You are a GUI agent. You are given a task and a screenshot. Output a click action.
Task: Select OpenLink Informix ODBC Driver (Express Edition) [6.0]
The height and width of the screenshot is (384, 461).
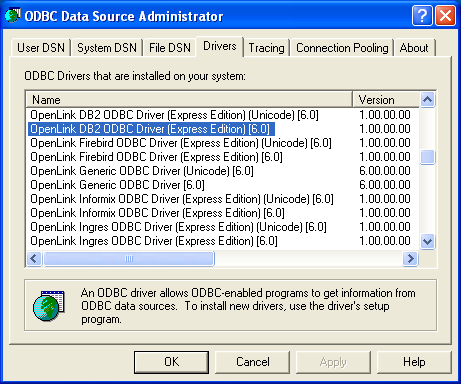pos(157,213)
